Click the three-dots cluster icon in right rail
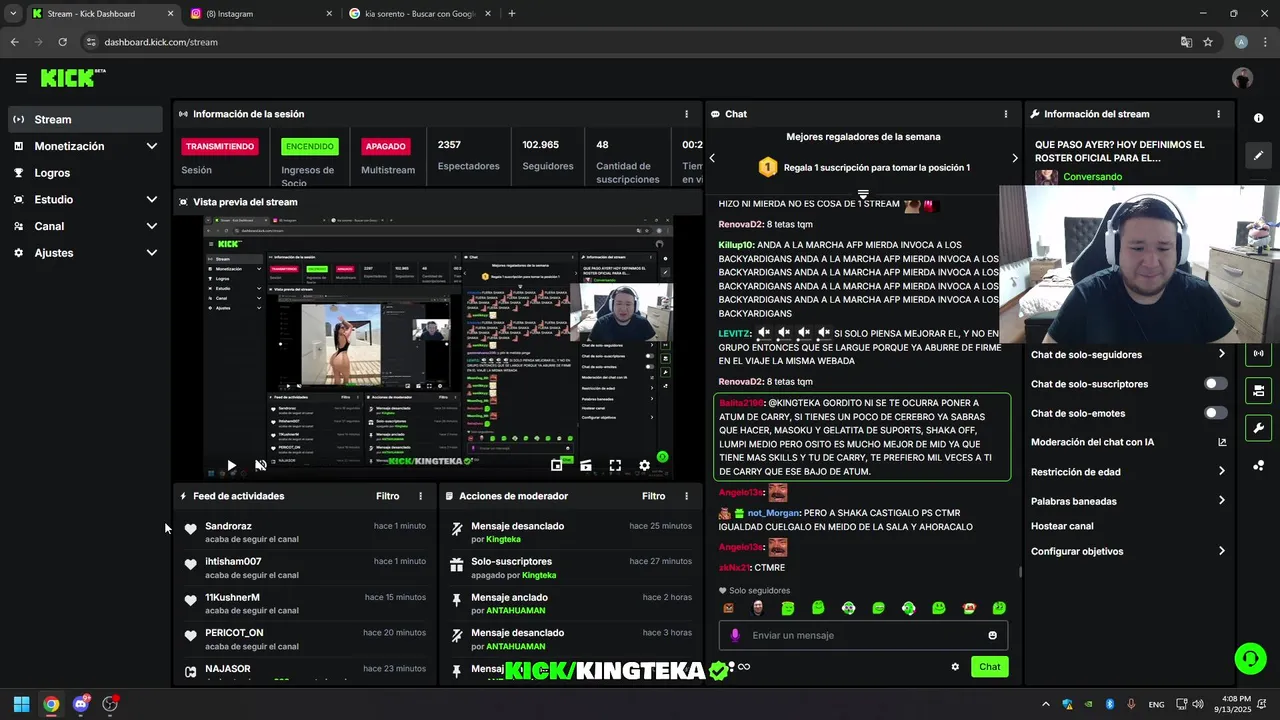This screenshot has width=1280, height=720. [x=1258, y=466]
